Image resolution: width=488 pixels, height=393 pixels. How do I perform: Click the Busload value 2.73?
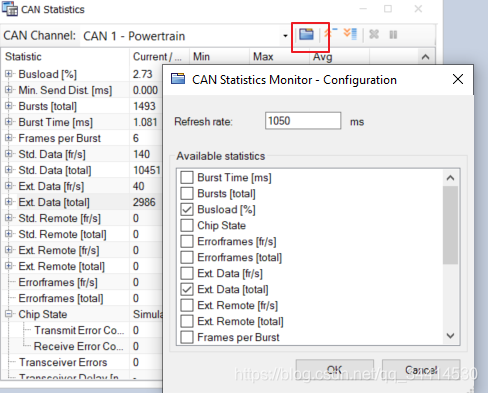click(143, 74)
